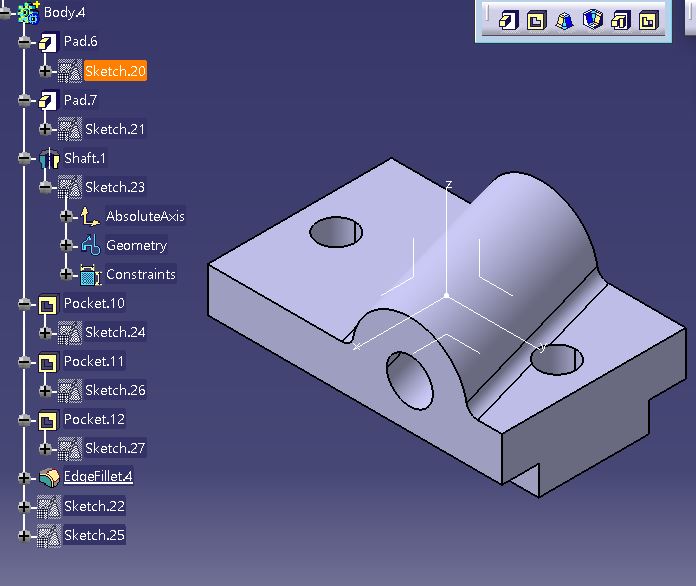Click the EdgeFillet.4 feature icon
Viewport: 696px width, 586px height.
[x=49, y=477]
